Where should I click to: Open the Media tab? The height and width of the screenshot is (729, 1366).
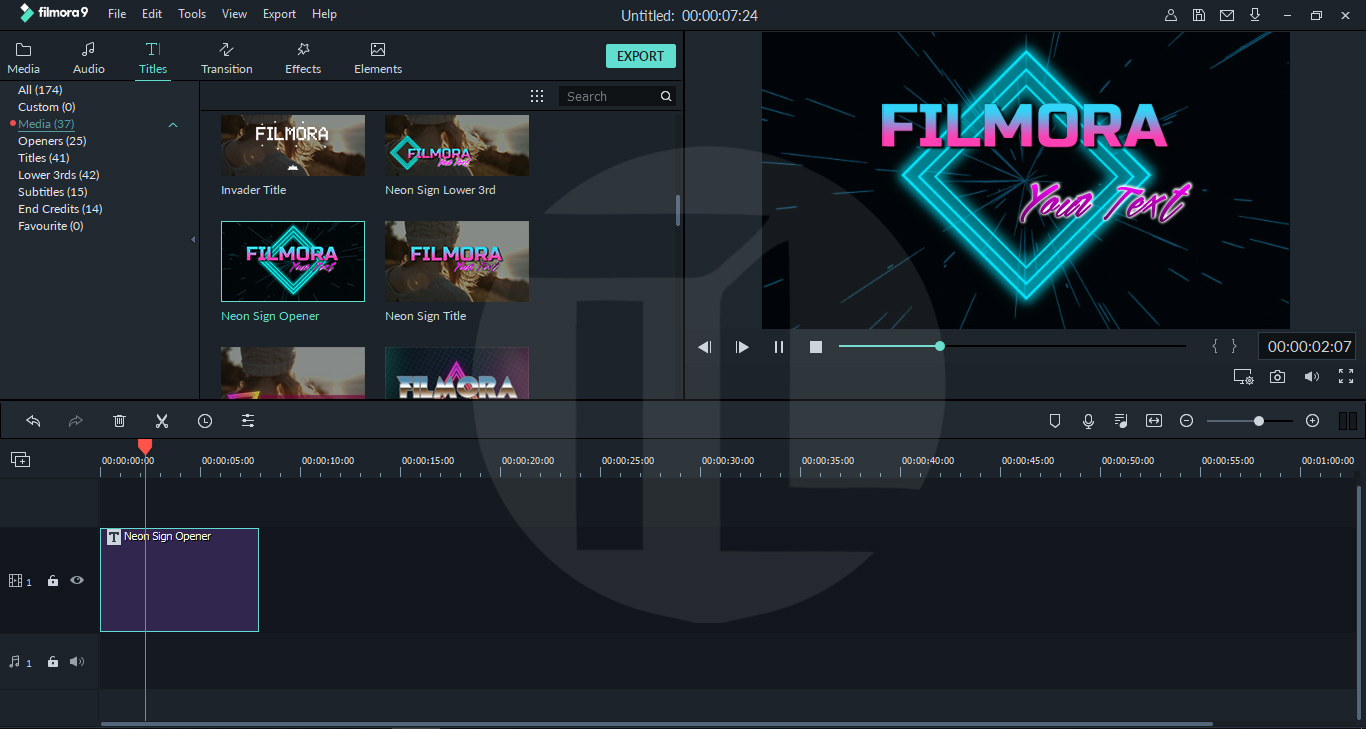coord(24,58)
